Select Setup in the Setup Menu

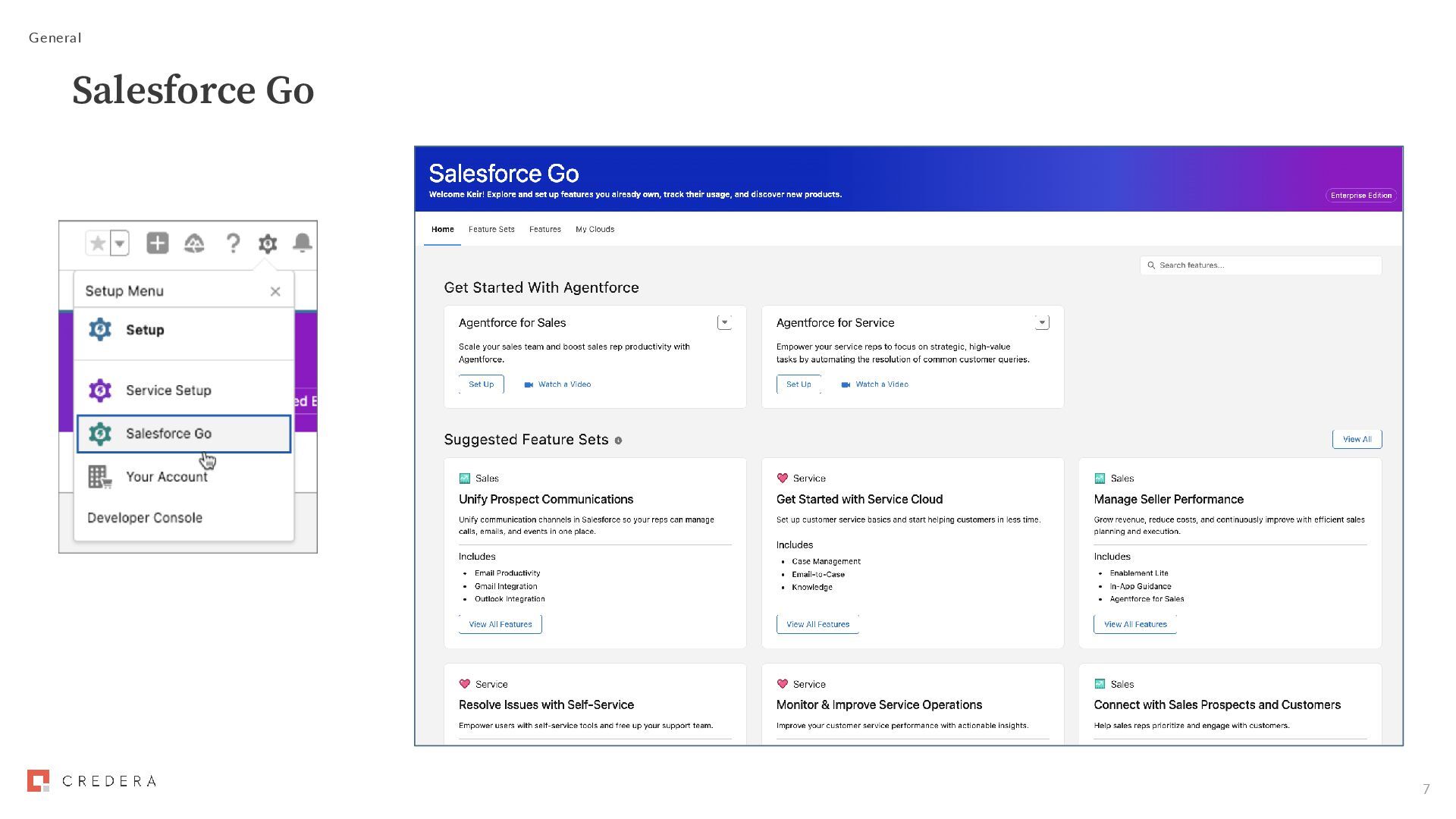[144, 330]
